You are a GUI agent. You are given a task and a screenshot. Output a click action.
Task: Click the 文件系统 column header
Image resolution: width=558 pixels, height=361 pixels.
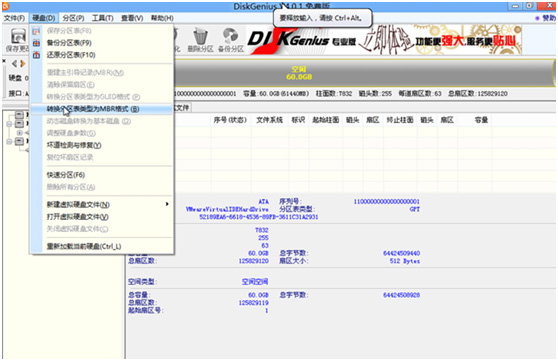(269, 120)
